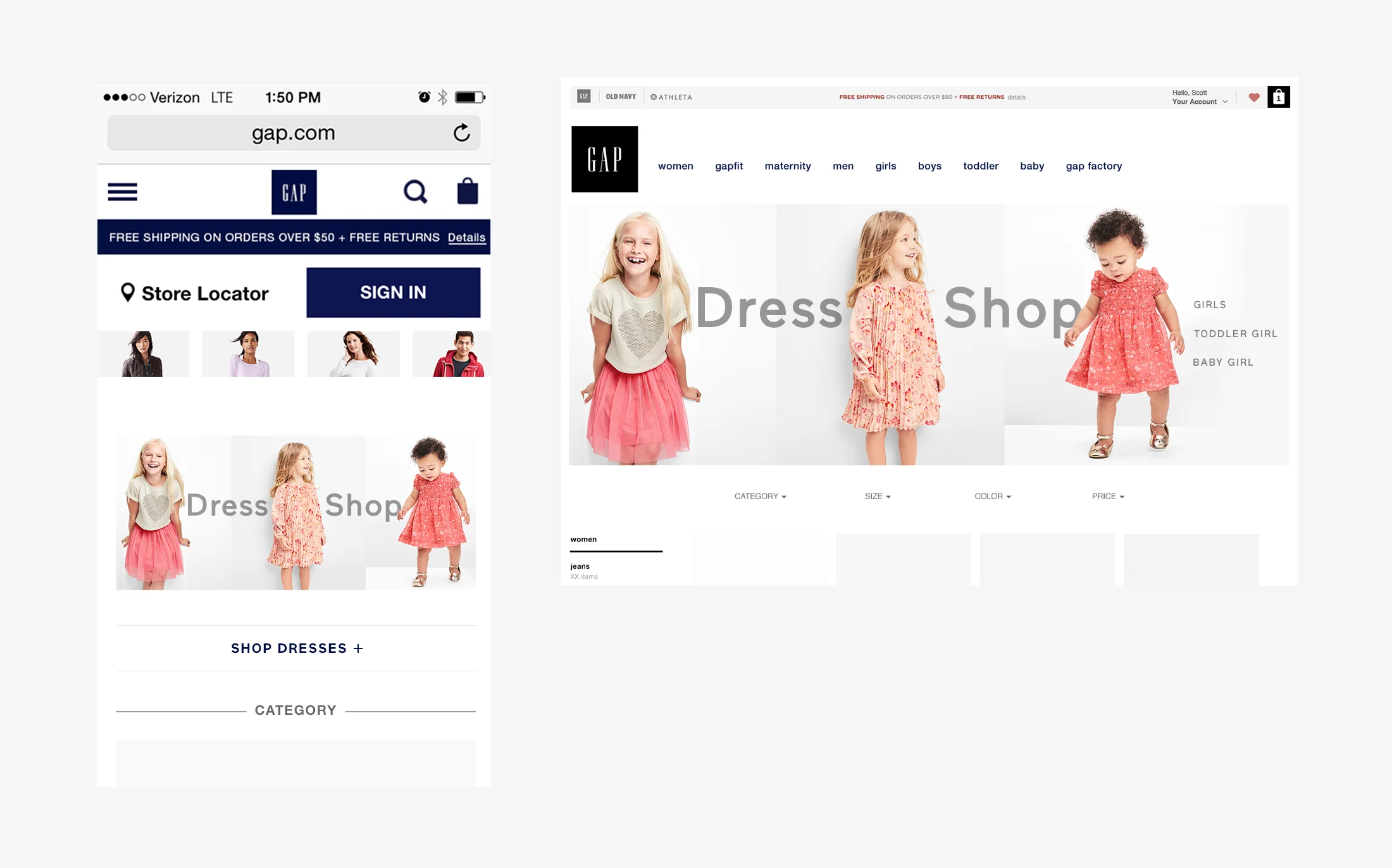Tap the woman in lavender top thumbnail
Viewport: 1392px width, 868px height.
248,354
